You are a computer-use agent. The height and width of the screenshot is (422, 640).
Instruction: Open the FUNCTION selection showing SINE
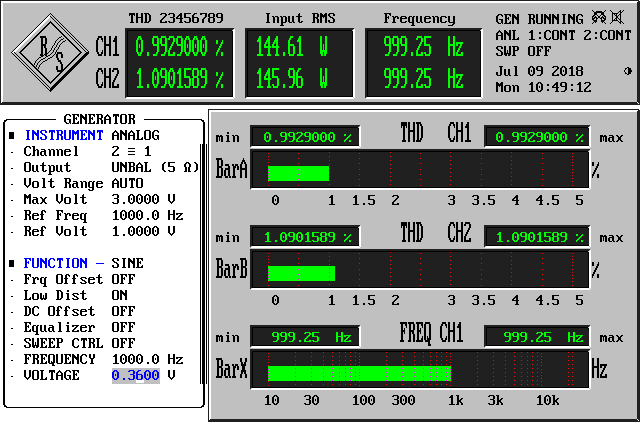coord(127,263)
